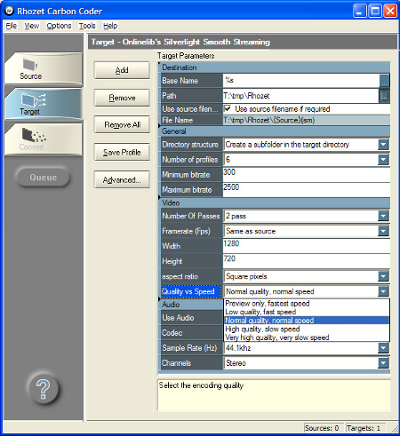Collapse the General section
The image size is (400, 436).
pyautogui.click(x=160, y=126)
